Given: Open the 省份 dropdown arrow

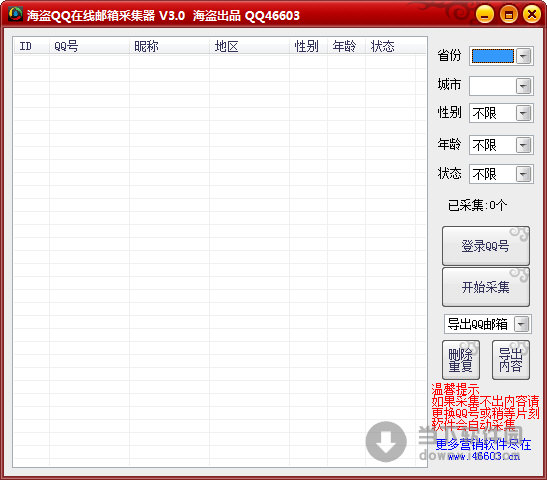Looking at the screenshot, I should click(523, 56).
